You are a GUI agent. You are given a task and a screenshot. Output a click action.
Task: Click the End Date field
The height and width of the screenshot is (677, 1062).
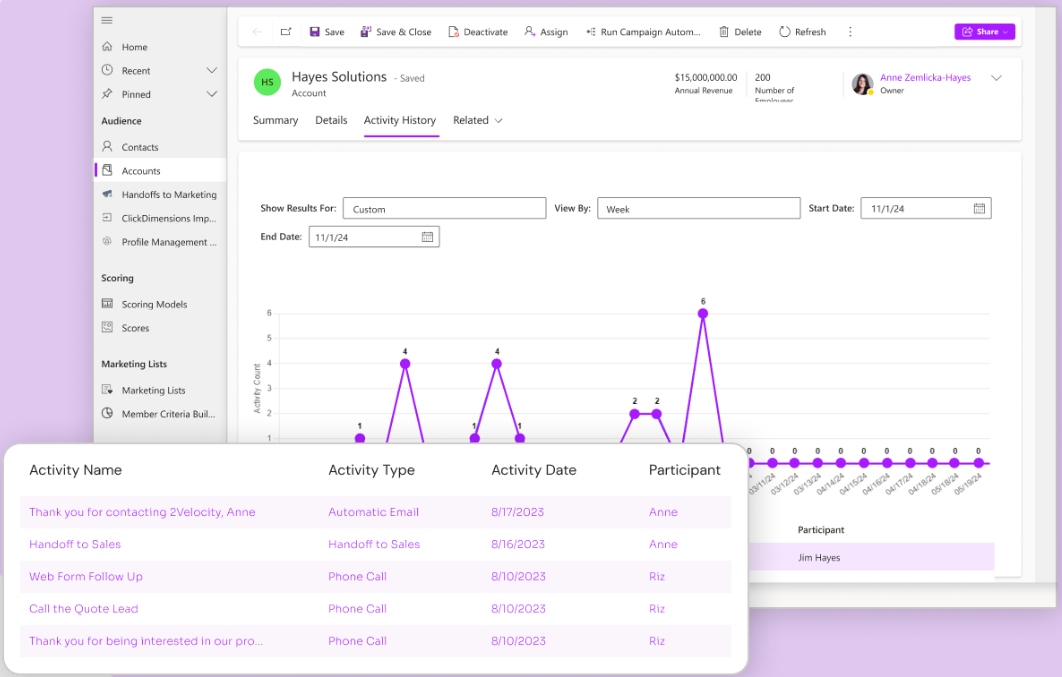[374, 237]
